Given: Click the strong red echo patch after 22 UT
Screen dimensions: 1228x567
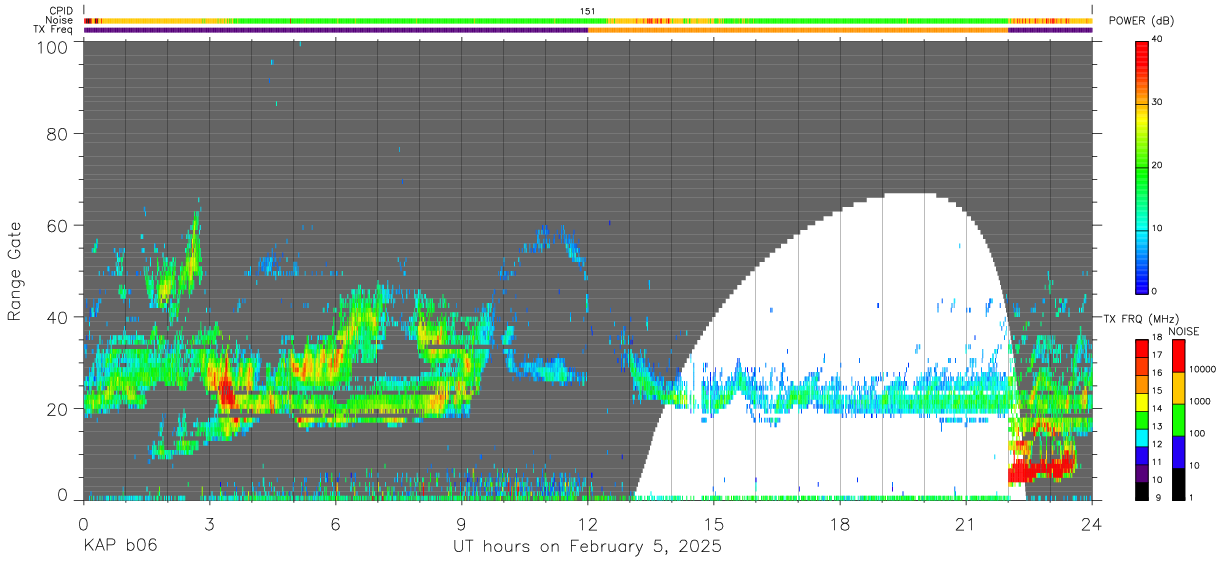Looking at the screenshot, I should [x=1040, y=467].
